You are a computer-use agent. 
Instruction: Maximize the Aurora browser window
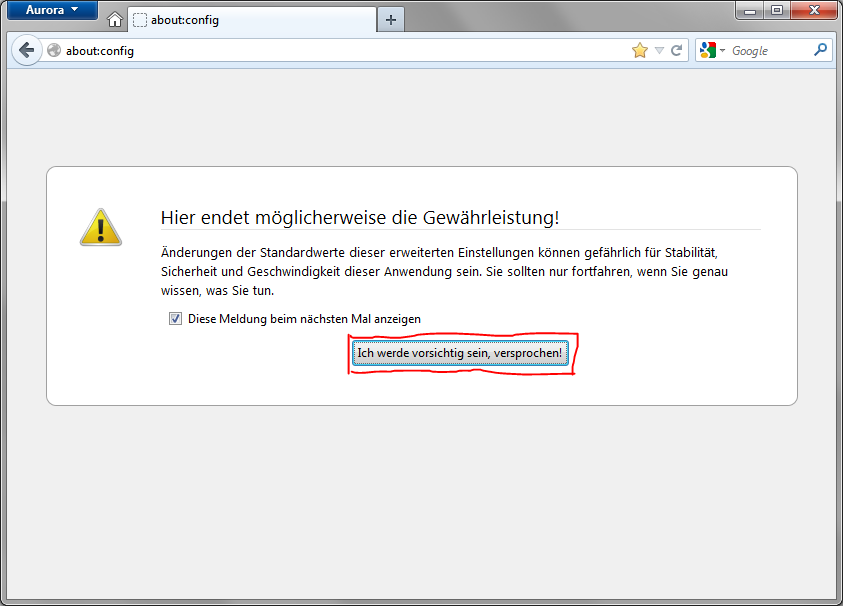tap(777, 10)
